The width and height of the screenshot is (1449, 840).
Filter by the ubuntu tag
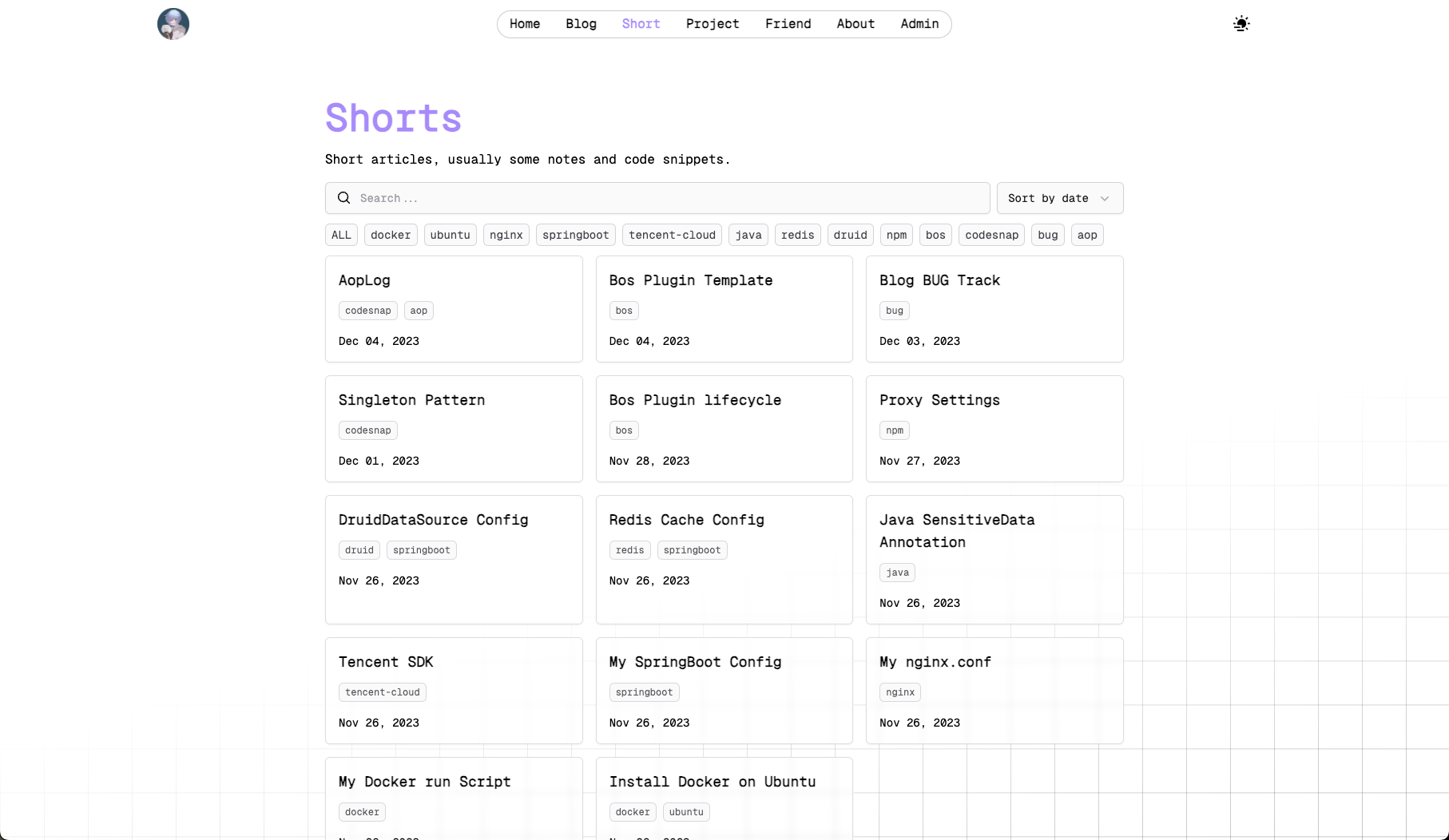click(x=451, y=235)
